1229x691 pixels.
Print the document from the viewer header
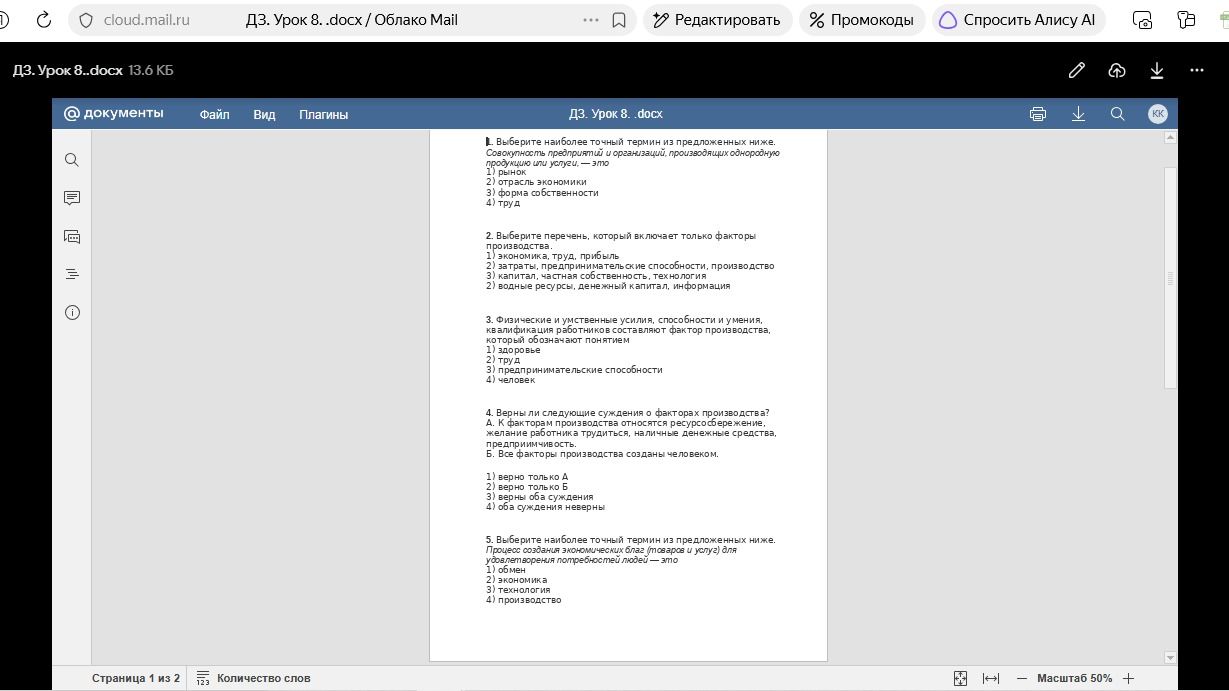1038,114
